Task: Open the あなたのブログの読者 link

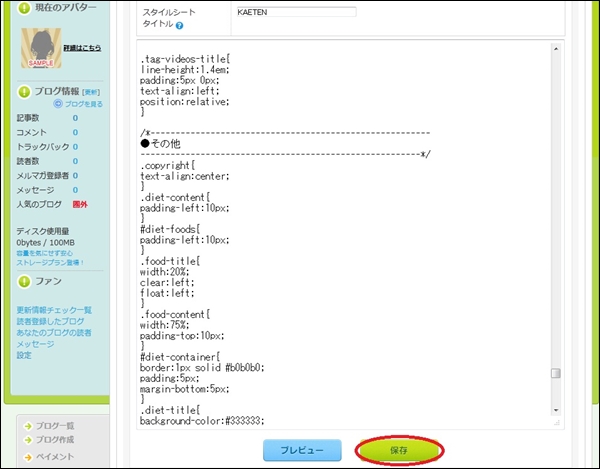Action: pos(54,333)
